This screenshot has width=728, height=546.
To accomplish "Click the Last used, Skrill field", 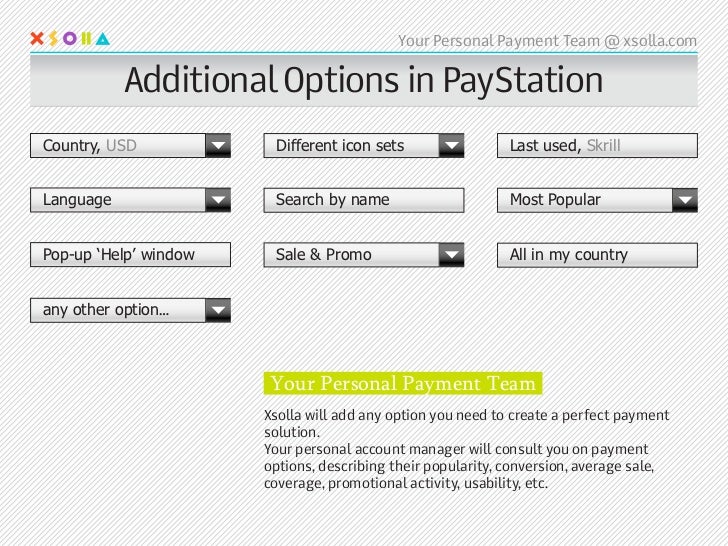I will click(597, 146).
